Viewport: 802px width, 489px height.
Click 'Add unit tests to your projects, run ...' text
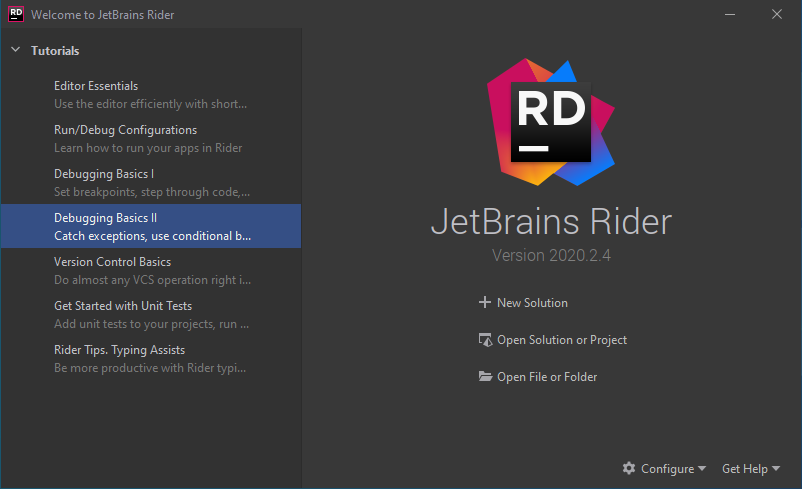pyautogui.click(x=151, y=324)
